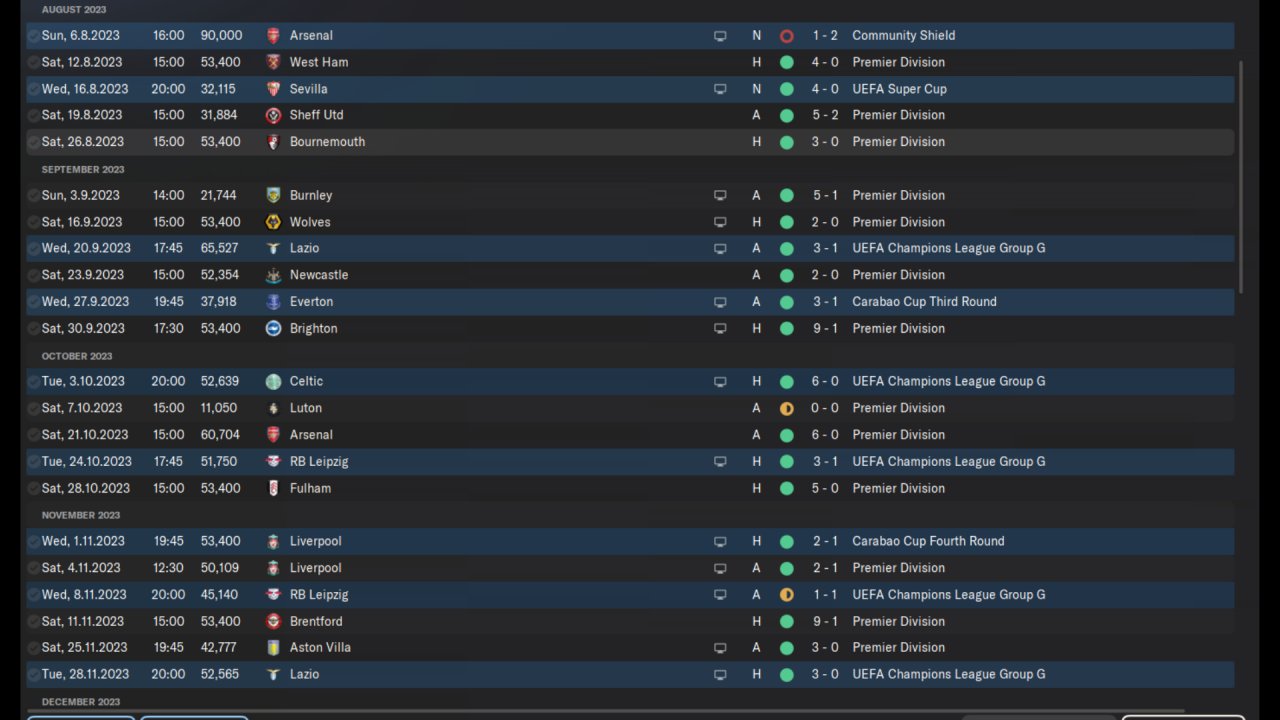Click the TV broadcast icon on Everton fixture
Viewport: 1280px width, 720px height.
(720, 302)
